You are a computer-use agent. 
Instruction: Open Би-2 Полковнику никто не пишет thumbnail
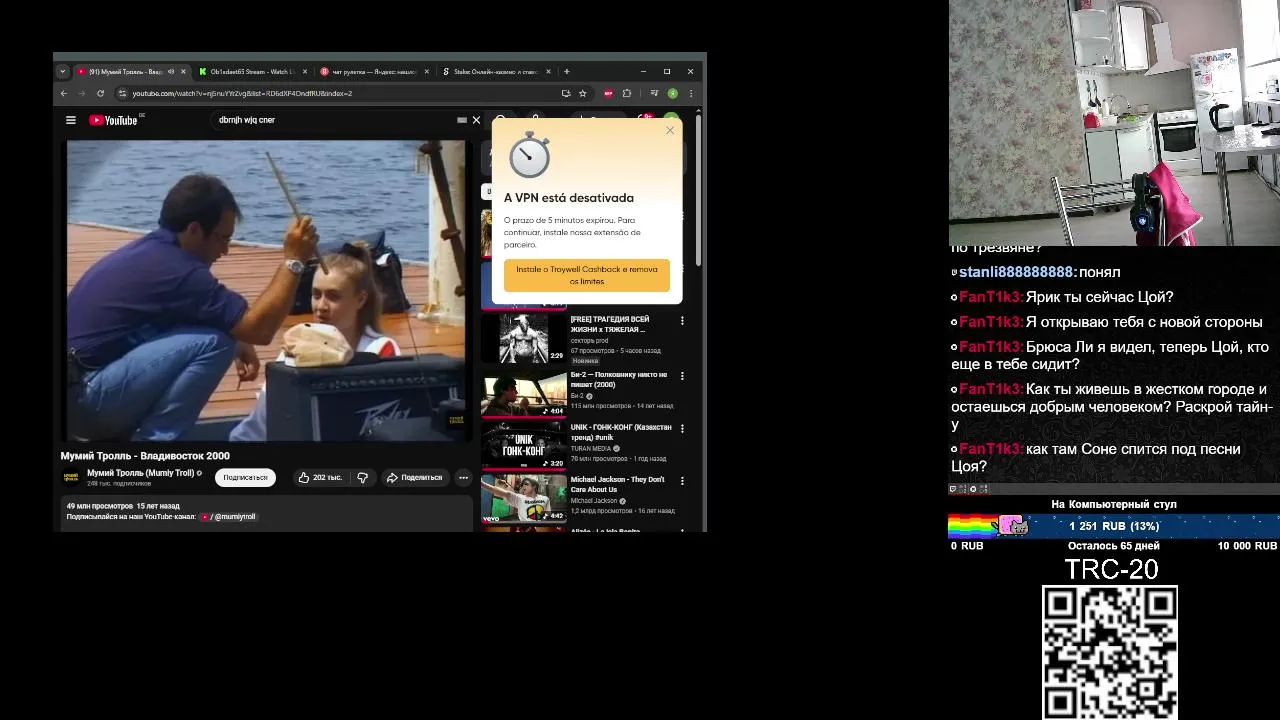coord(524,393)
